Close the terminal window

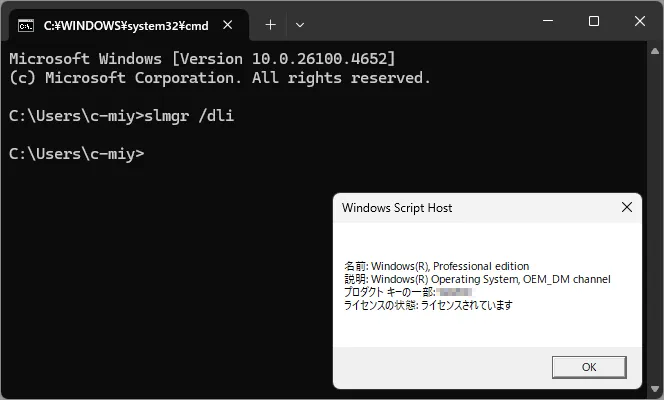(640, 21)
